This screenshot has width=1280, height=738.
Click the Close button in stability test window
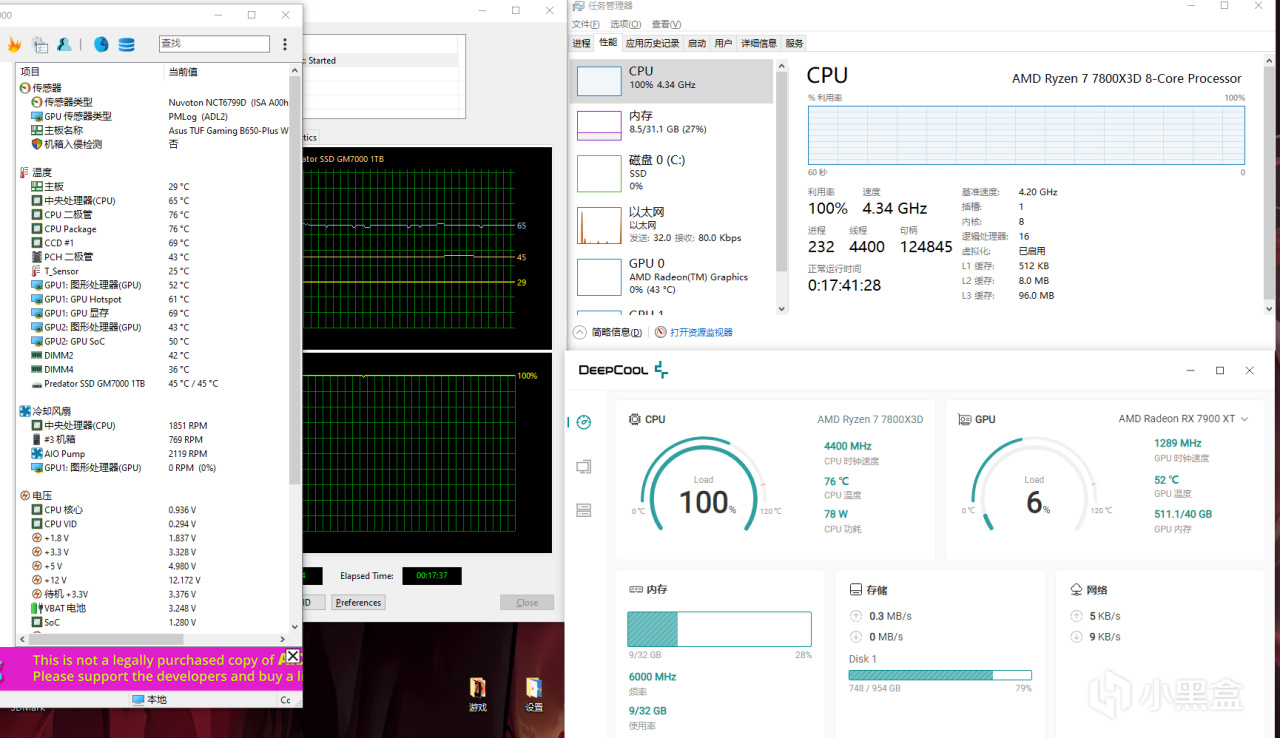click(x=527, y=602)
